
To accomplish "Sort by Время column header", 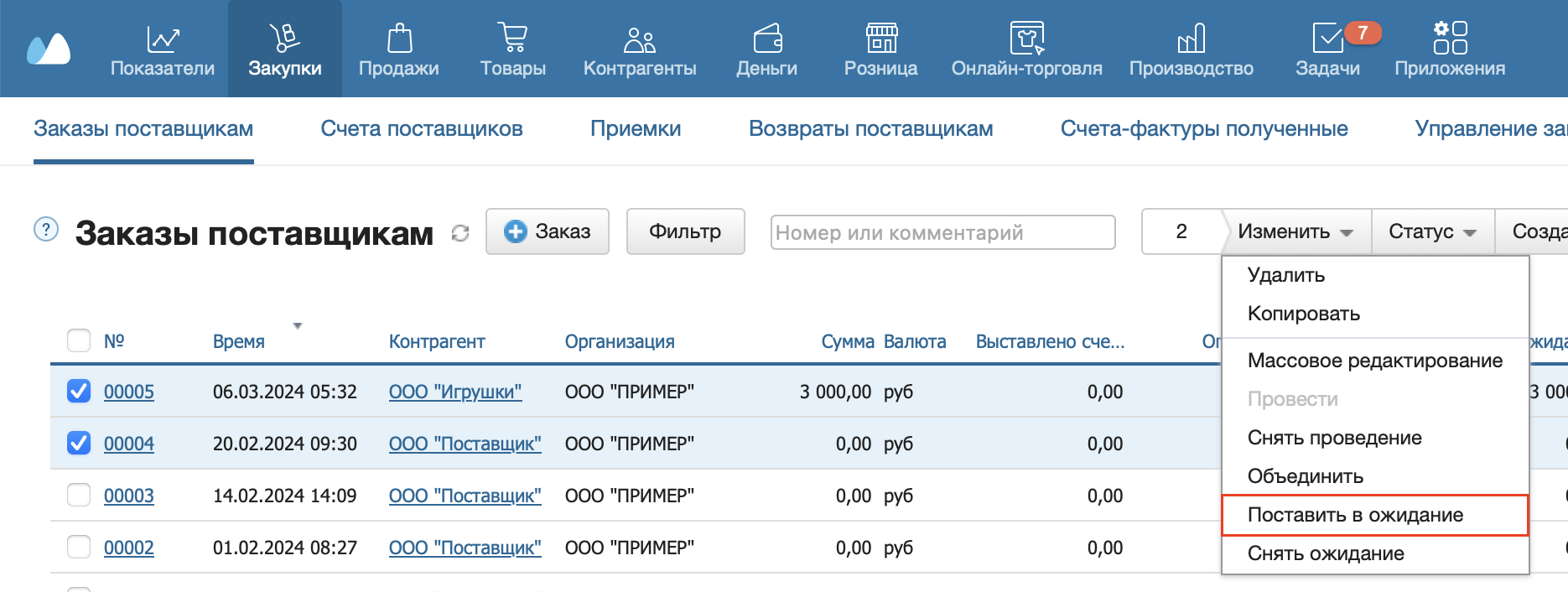I will point(239,341).
